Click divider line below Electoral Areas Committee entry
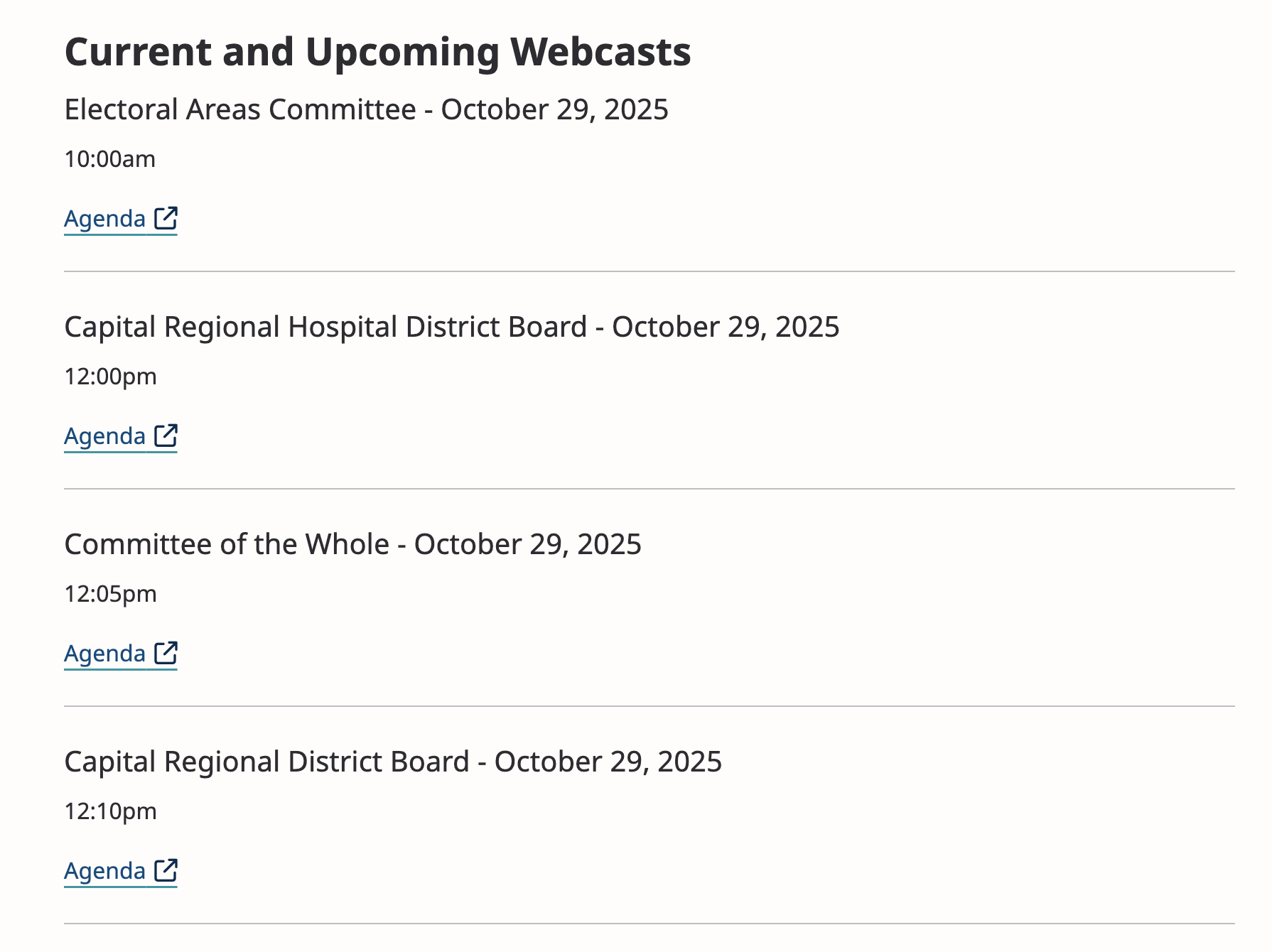Screen dimensions: 1272x952 coord(649,271)
